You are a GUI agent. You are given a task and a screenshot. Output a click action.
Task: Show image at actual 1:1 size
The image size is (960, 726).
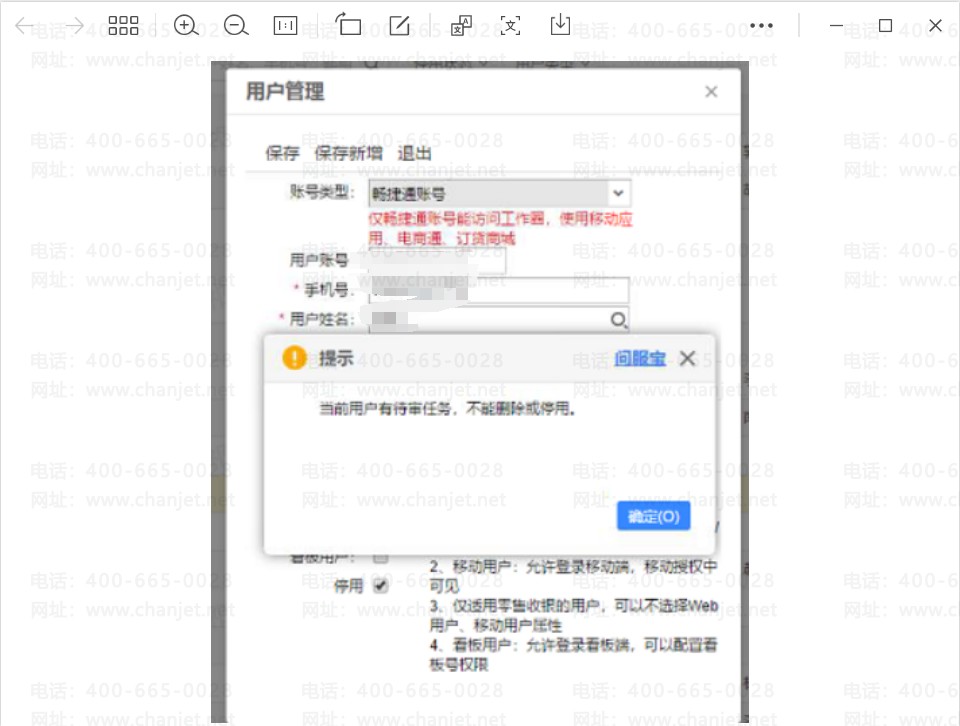[285, 26]
